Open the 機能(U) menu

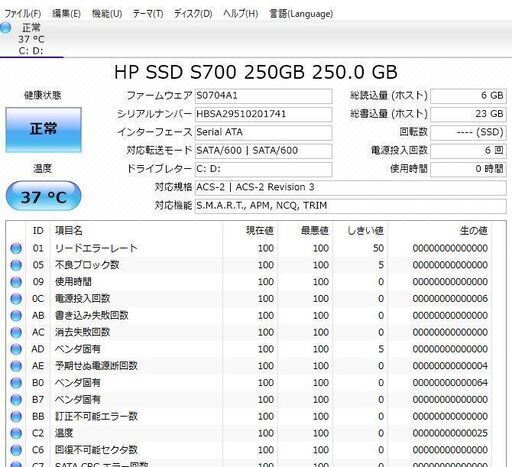tap(107, 14)
